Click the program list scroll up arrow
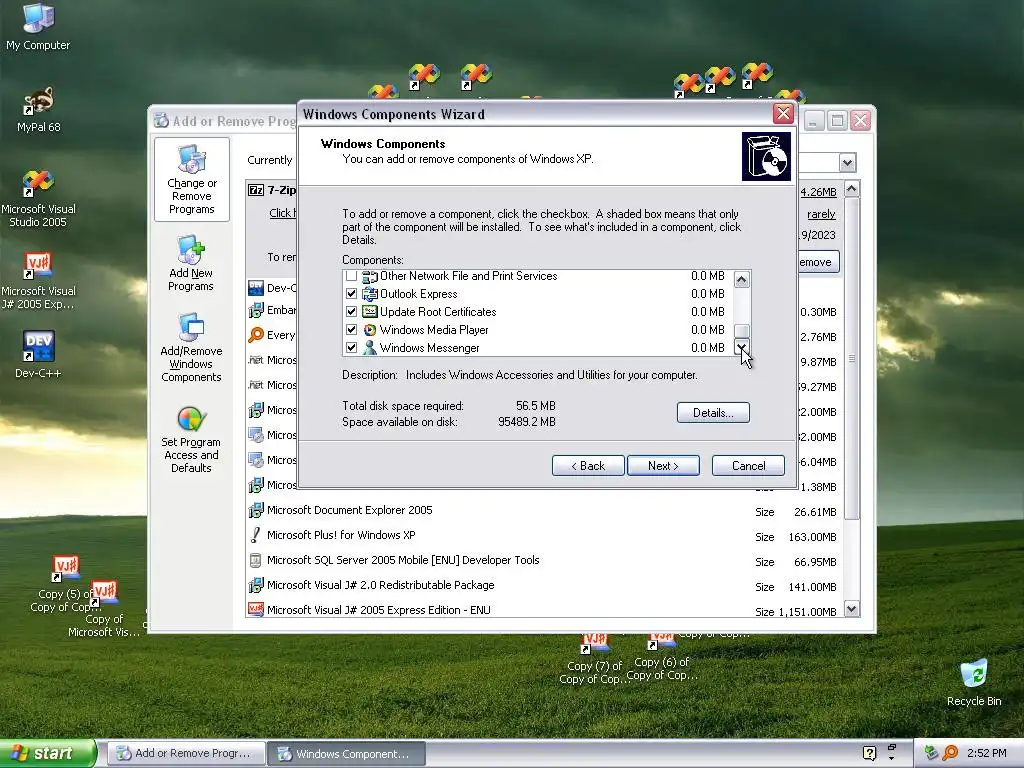This screenshot has height=768, width=1024. click(x=852, y=189)
